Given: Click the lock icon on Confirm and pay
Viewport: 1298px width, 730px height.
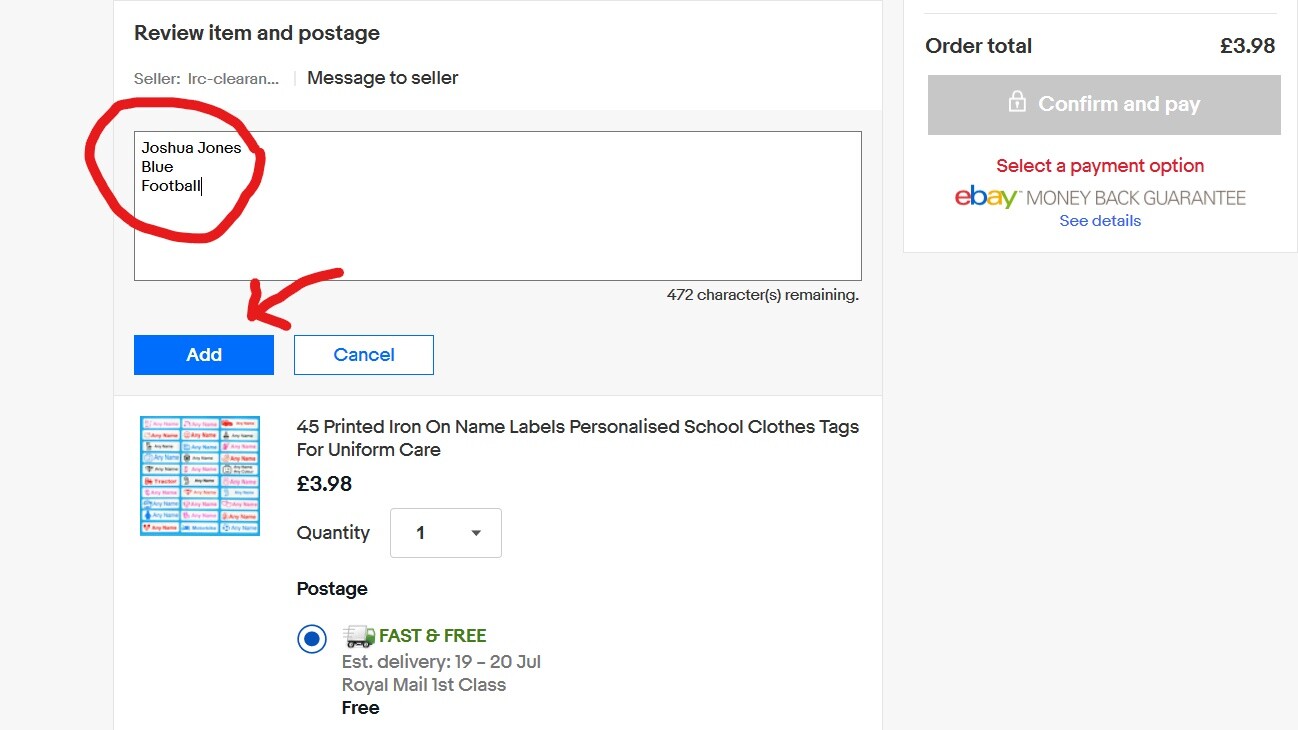Looking at the screenshot, I should [1017, 102].
